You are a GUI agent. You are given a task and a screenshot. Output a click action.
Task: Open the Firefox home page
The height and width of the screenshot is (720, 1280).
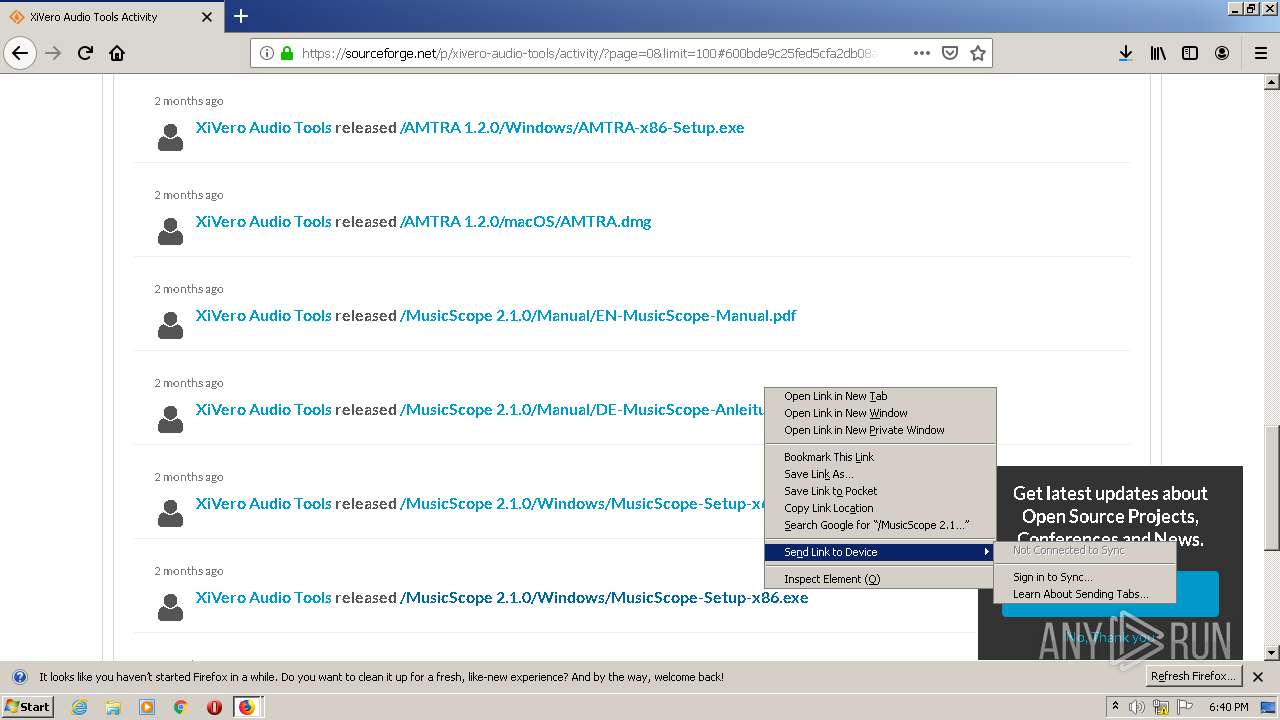117,53
